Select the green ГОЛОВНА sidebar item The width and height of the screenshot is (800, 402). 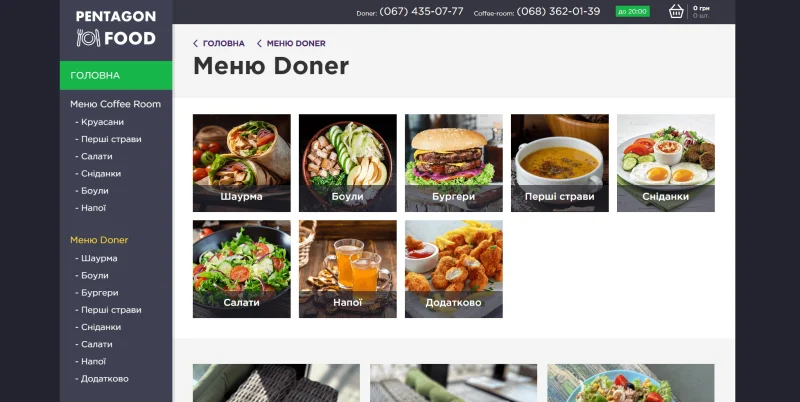point(116,76)
